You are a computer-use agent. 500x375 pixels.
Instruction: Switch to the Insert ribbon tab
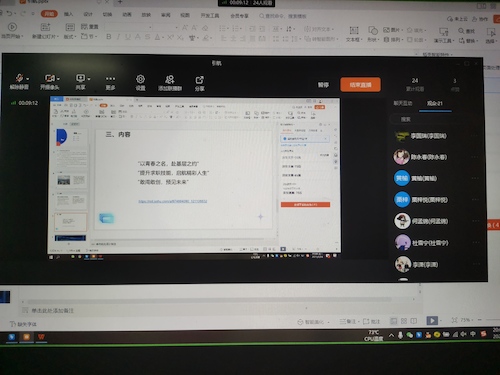[68, 14]
